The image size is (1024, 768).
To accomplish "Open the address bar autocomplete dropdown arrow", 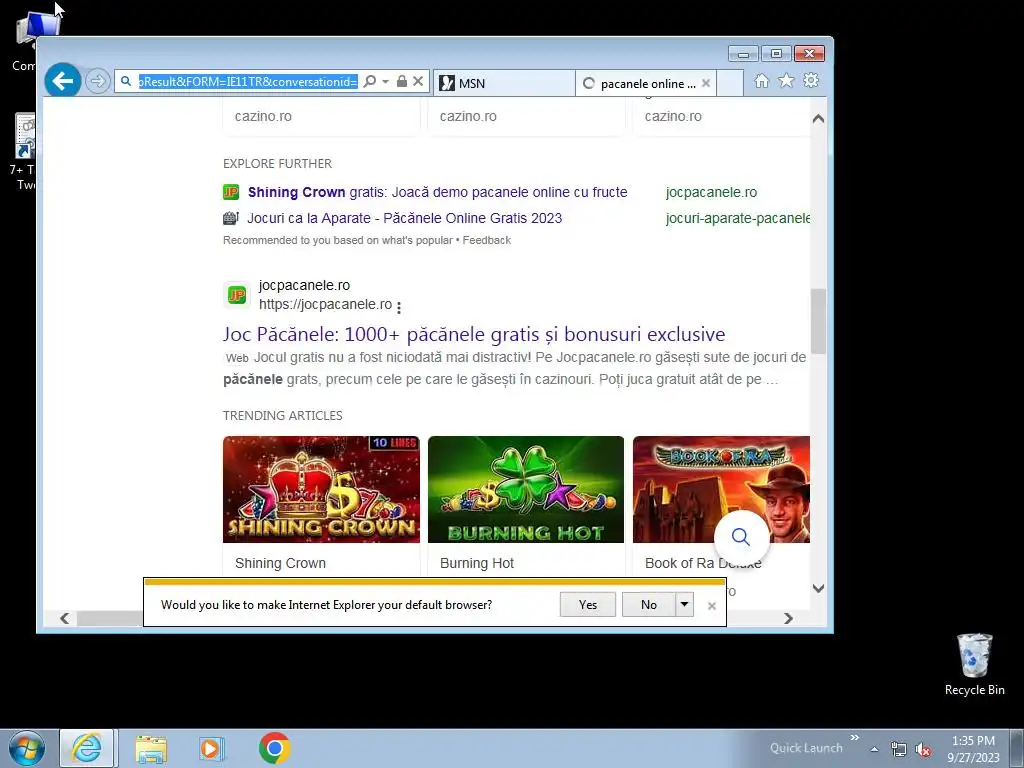I will pyautogui.click(x=385, y=82).
